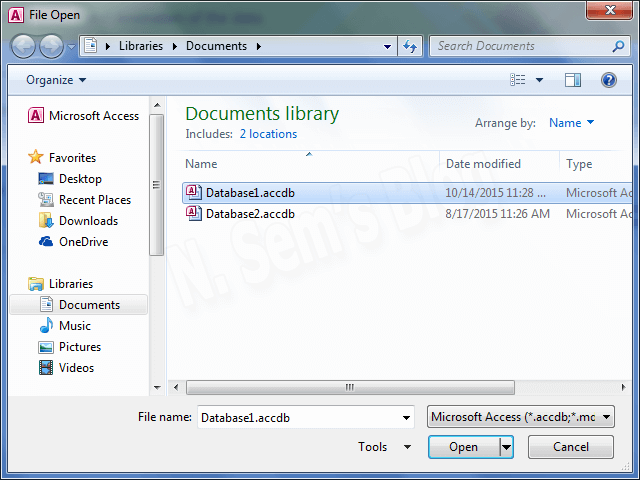The image size is (640, 480).
Task: Open the Videos library
Action: coord(76,368)
